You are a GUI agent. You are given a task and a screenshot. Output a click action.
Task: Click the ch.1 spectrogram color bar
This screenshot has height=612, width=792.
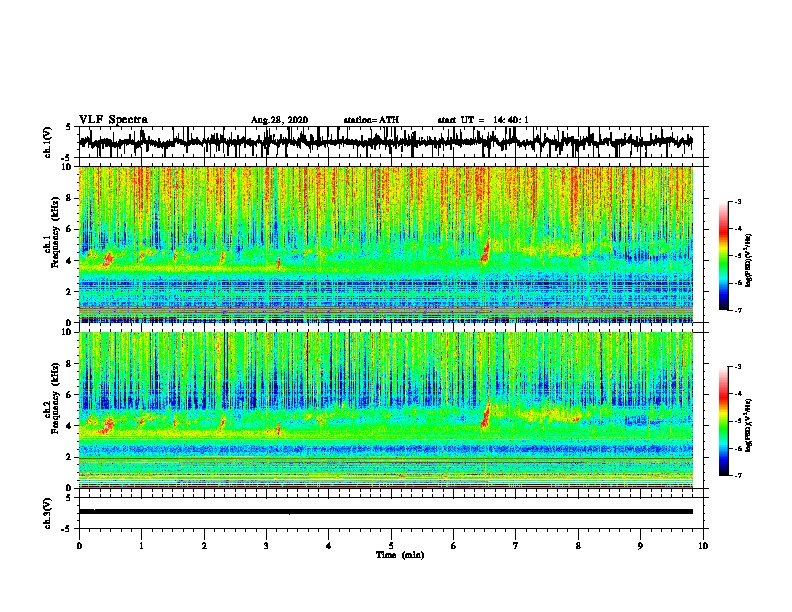coord(724,256)
